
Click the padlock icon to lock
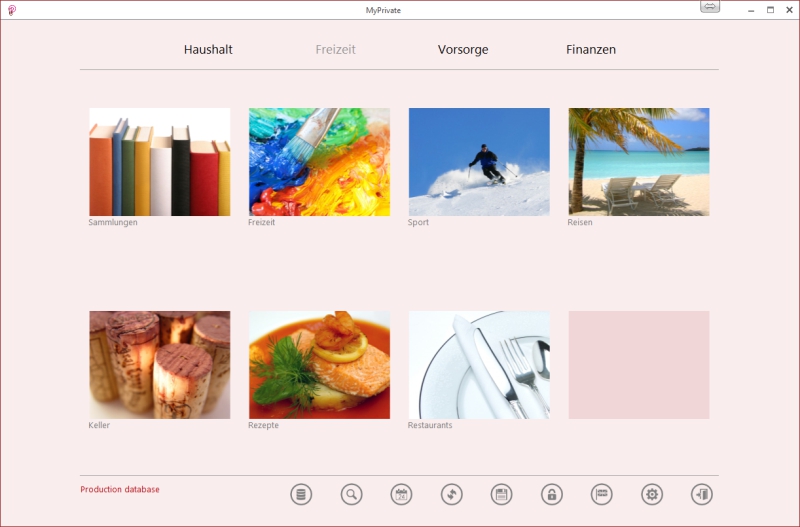coord(551,494)
